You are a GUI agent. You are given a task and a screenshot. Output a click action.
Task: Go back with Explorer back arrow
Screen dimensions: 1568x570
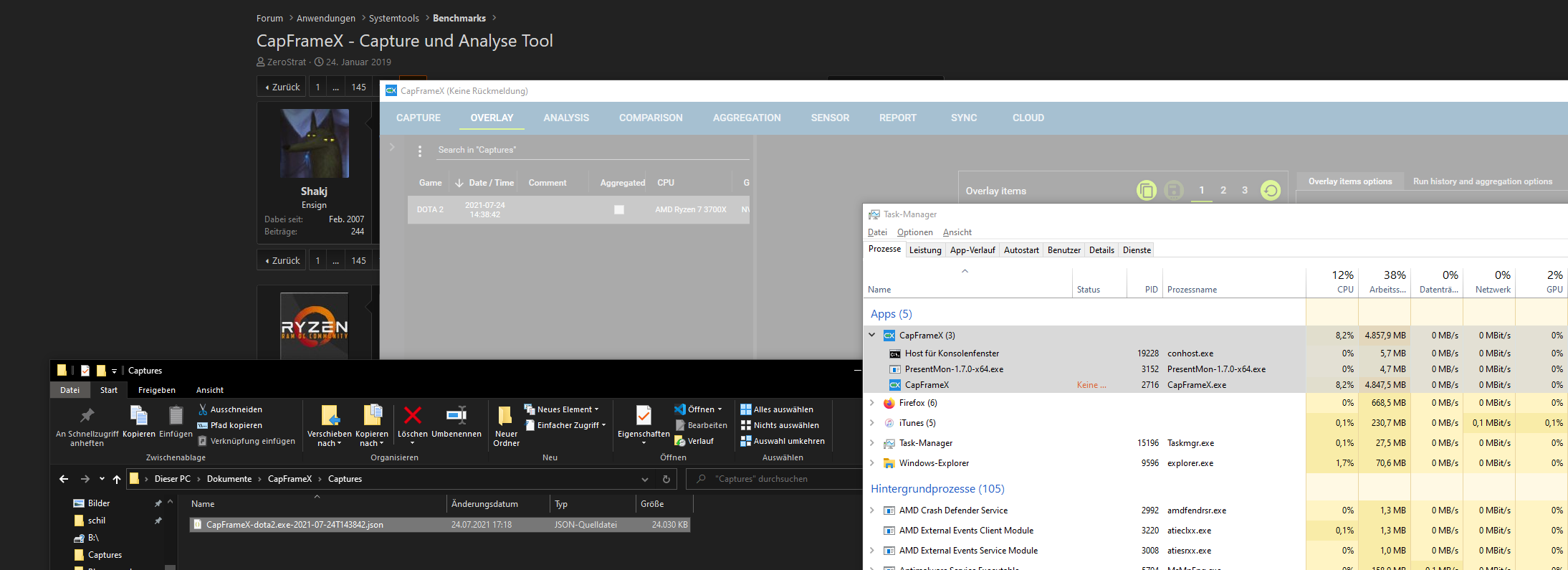[x=64, y=479]
